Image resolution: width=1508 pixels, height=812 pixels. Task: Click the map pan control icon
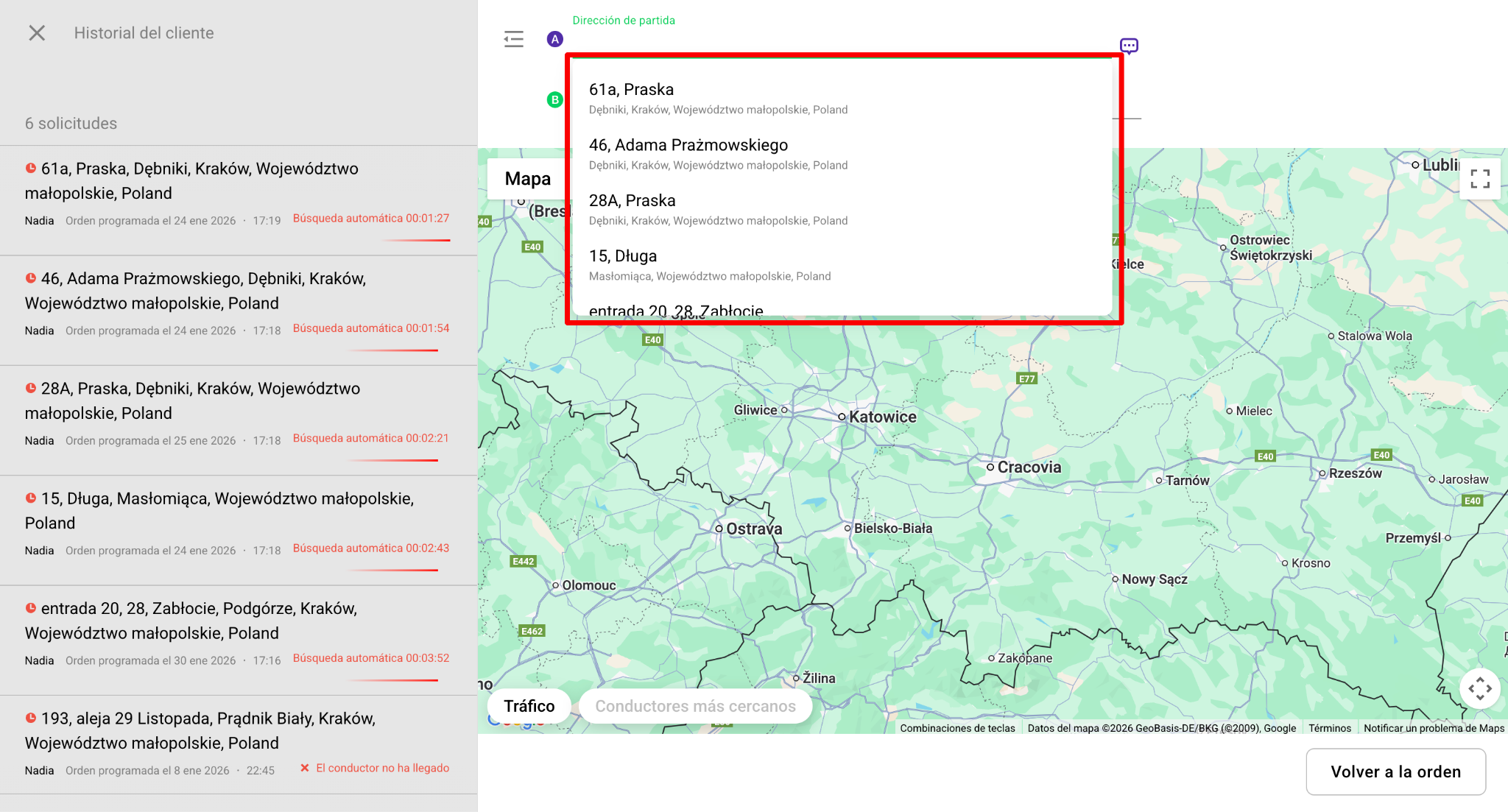(x=1480, y=689)
